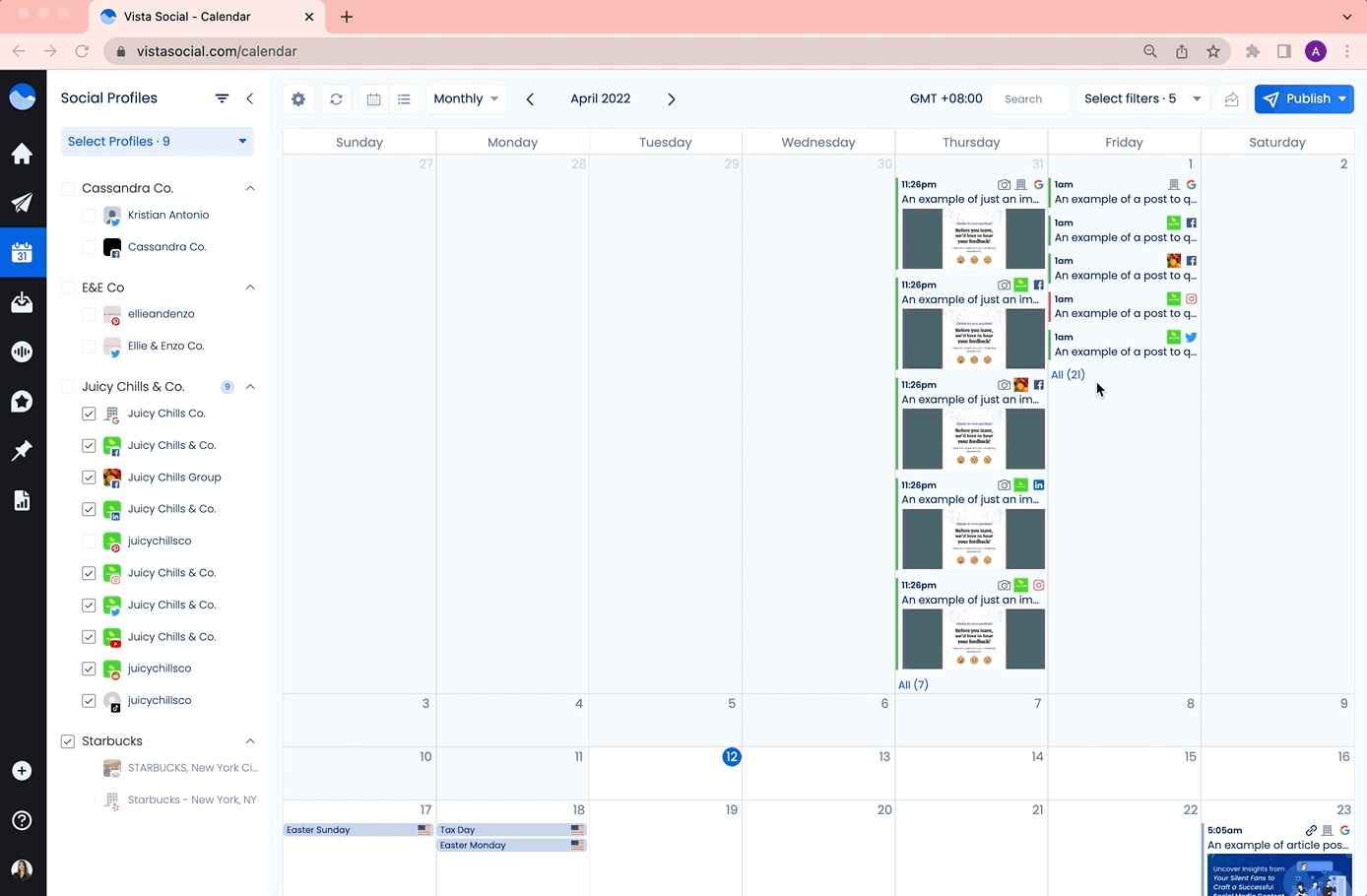Image resolution: width=1367 pixels, height=896 pixels.
Task: Collapse the E&E Co group
Action: pyautogui.click(x=250, y=288)
